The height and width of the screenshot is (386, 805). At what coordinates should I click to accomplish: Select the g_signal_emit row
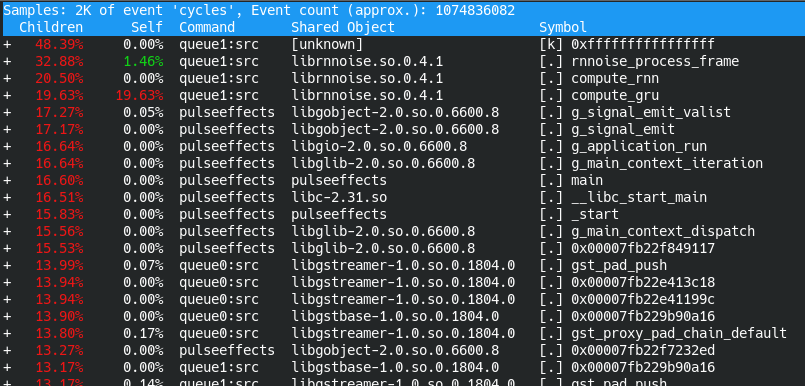(x=402, y=129)
